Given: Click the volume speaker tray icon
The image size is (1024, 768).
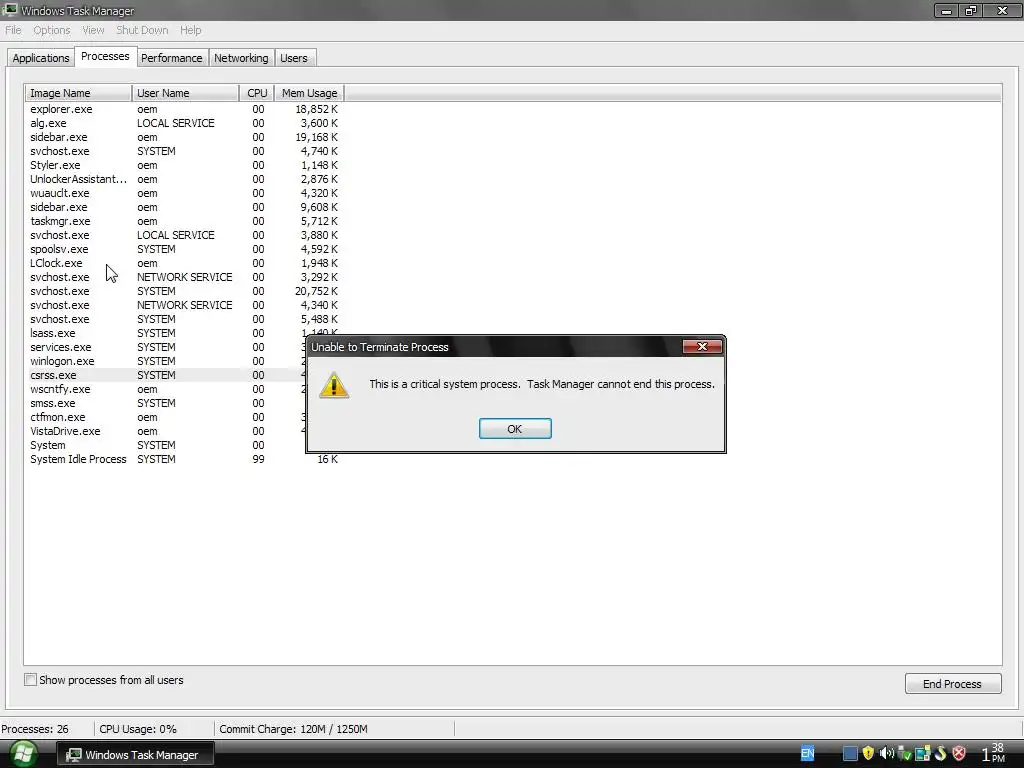Looking at the screenshot, I should pyautogui.click(x=886, y=754).
